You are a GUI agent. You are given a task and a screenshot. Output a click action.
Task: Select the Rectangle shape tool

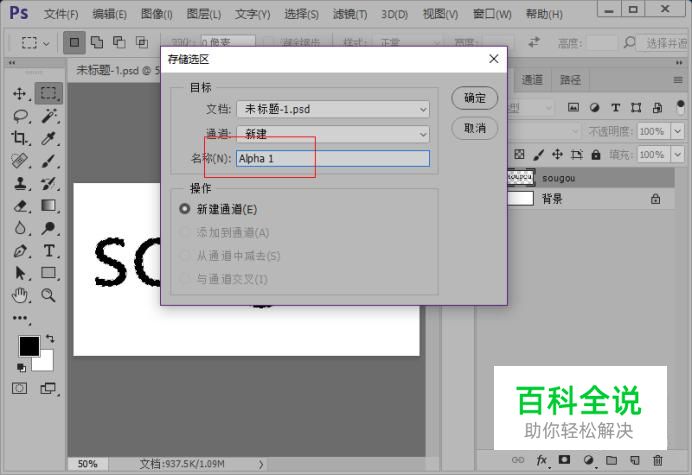coord(49,273)
